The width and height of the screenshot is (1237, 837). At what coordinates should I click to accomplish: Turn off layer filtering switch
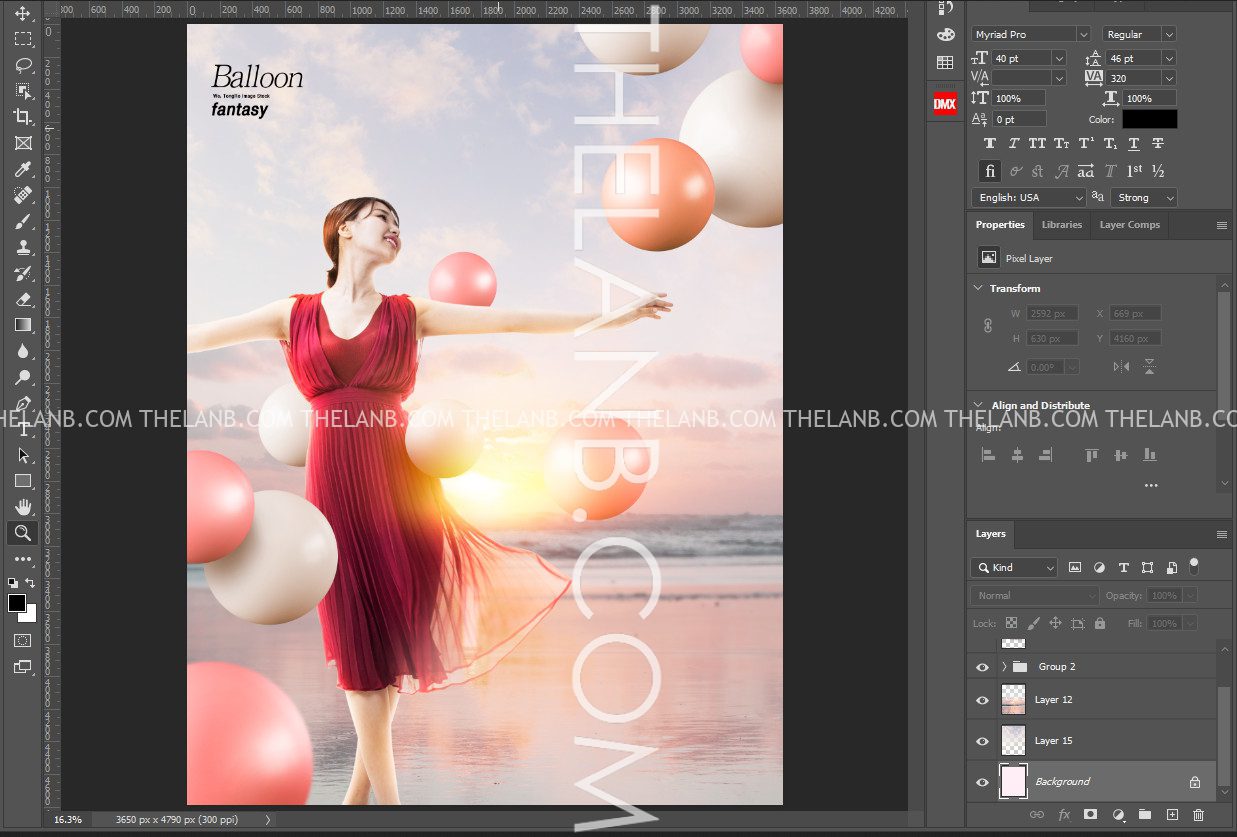click(x=1193, y=566)
